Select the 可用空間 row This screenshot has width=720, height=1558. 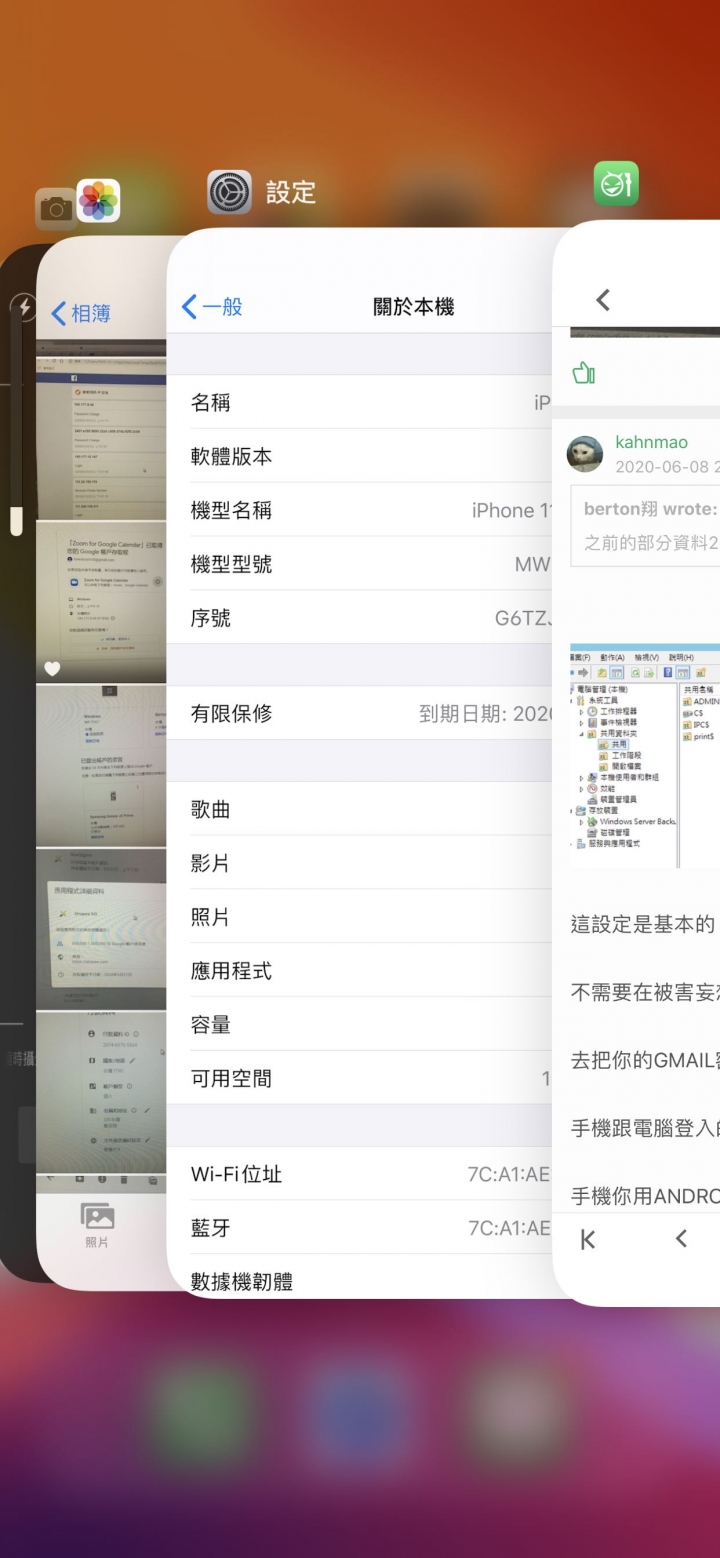pos(360,1079)
